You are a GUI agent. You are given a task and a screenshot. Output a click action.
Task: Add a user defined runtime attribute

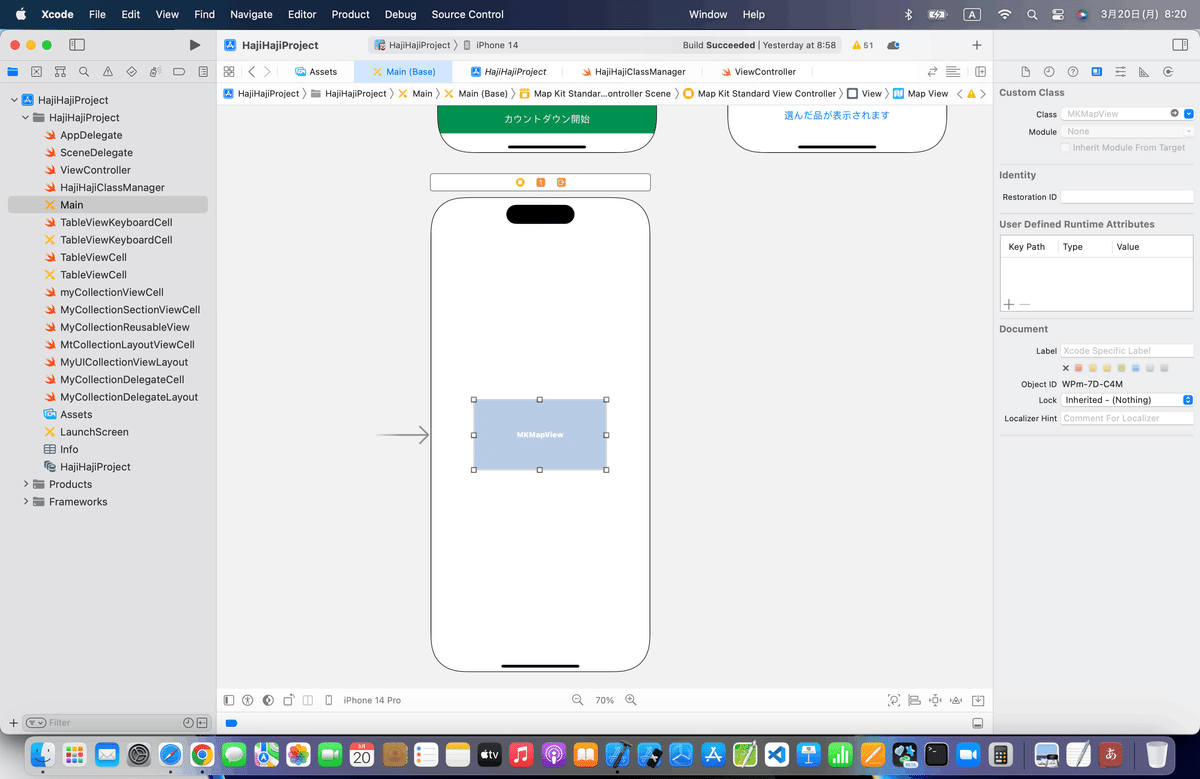pos(1008,303)
